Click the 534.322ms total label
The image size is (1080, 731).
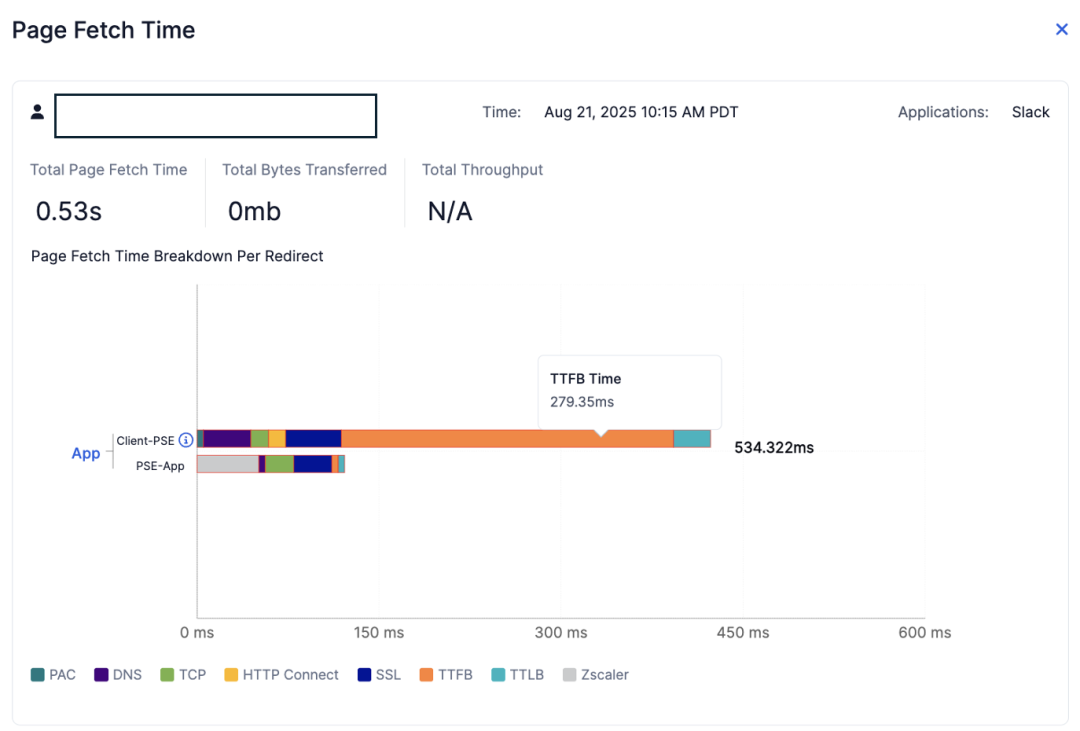(774, 447)
